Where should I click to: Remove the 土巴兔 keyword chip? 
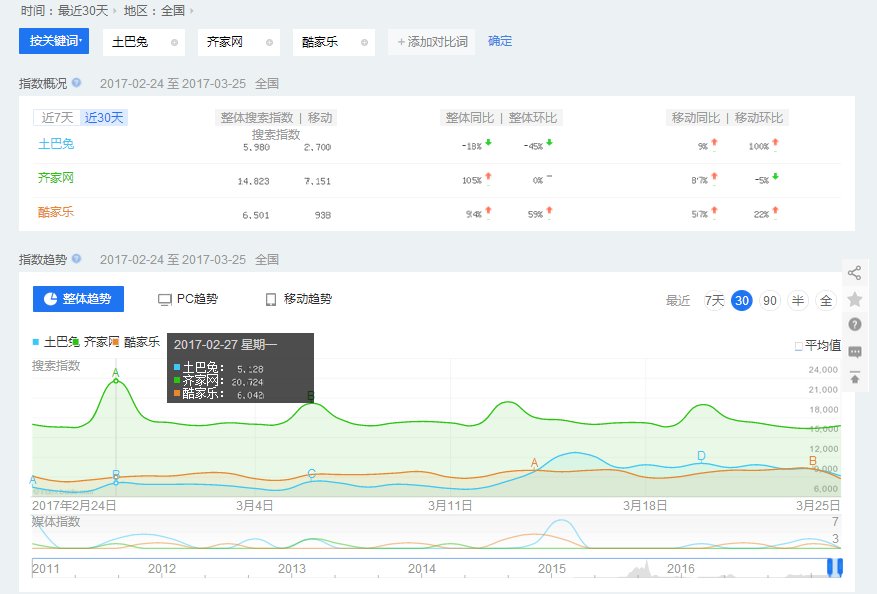(175, 43)
